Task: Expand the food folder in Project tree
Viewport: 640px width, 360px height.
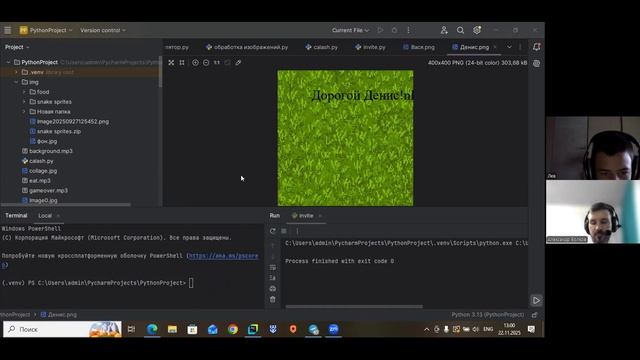Action: pyautogui.click(x=24, y=92)
